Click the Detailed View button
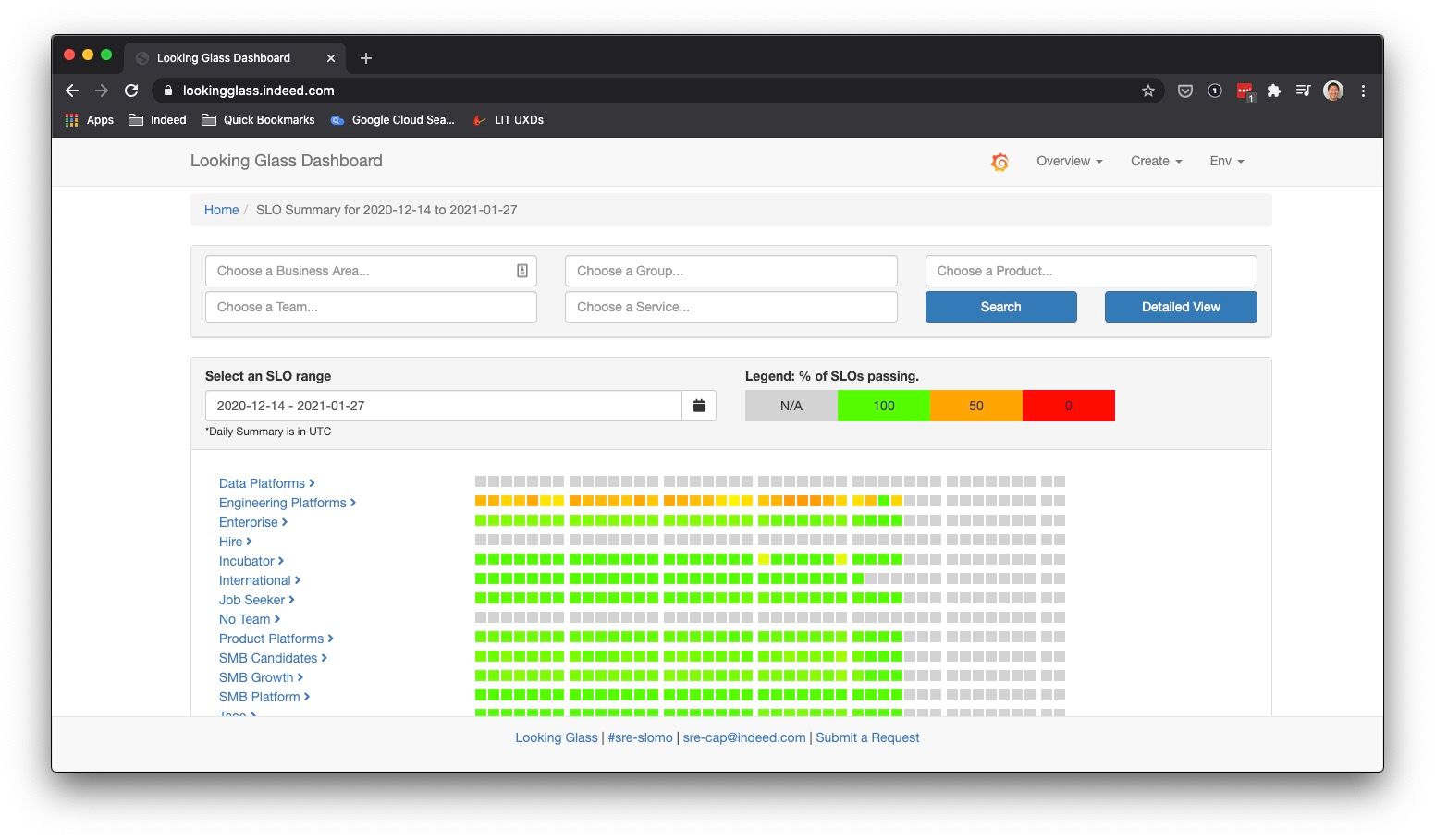This screenshot has width=1435, height=840. (x=1181, y=307)
